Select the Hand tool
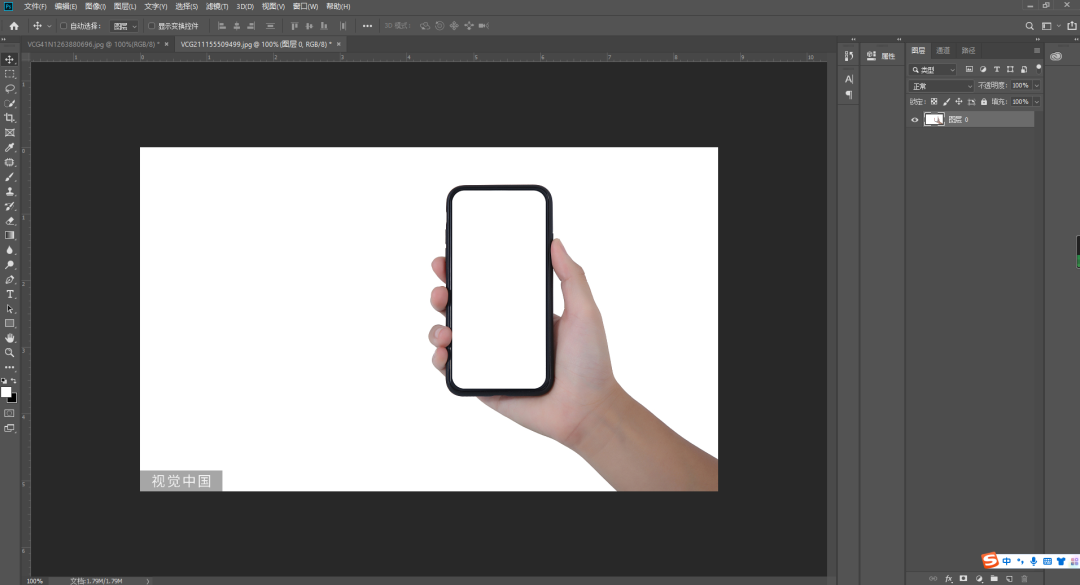Screen dimensions: 1080x585 10,338
